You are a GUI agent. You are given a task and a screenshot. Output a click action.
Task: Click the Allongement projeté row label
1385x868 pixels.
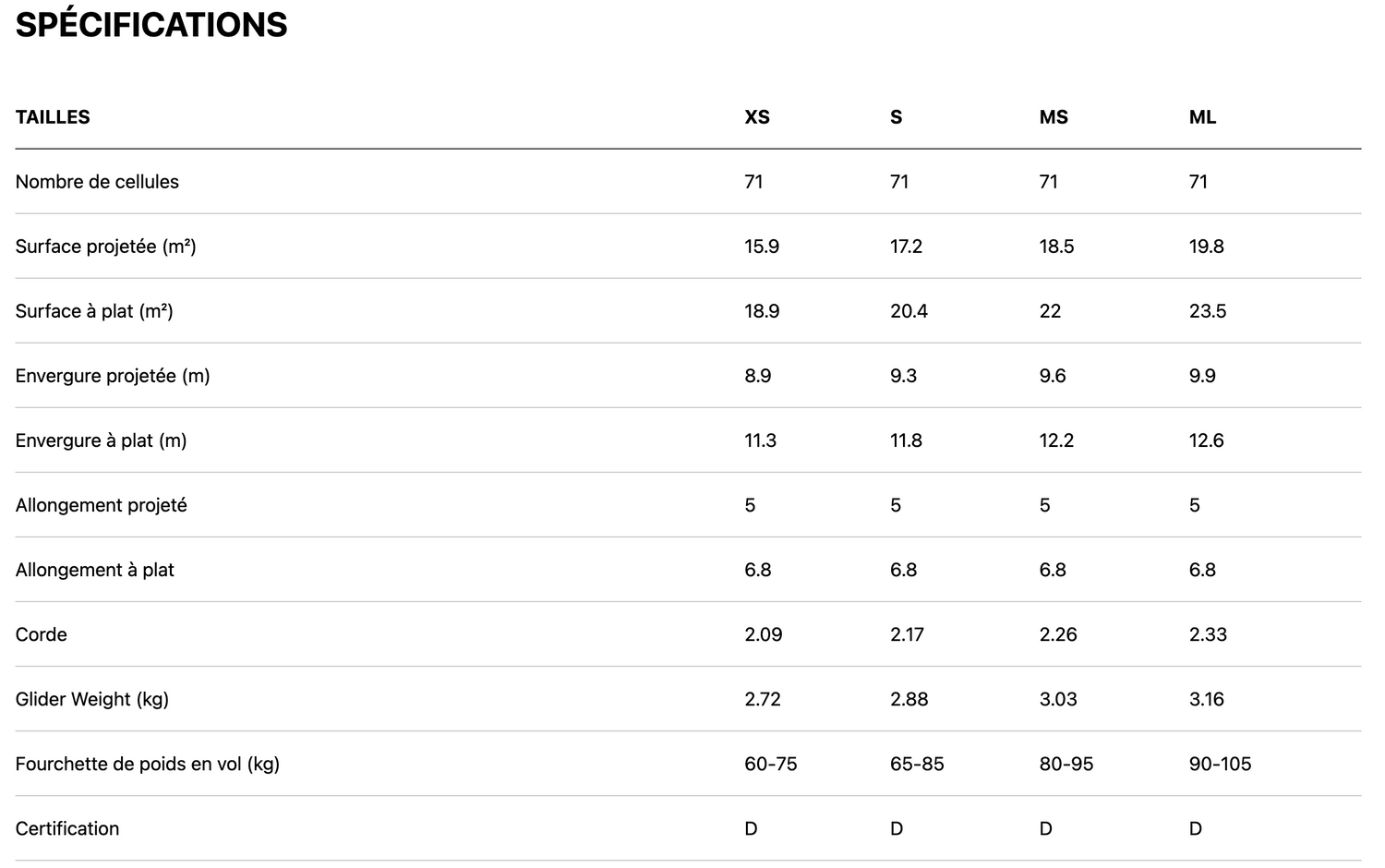[x=101, y=505]
